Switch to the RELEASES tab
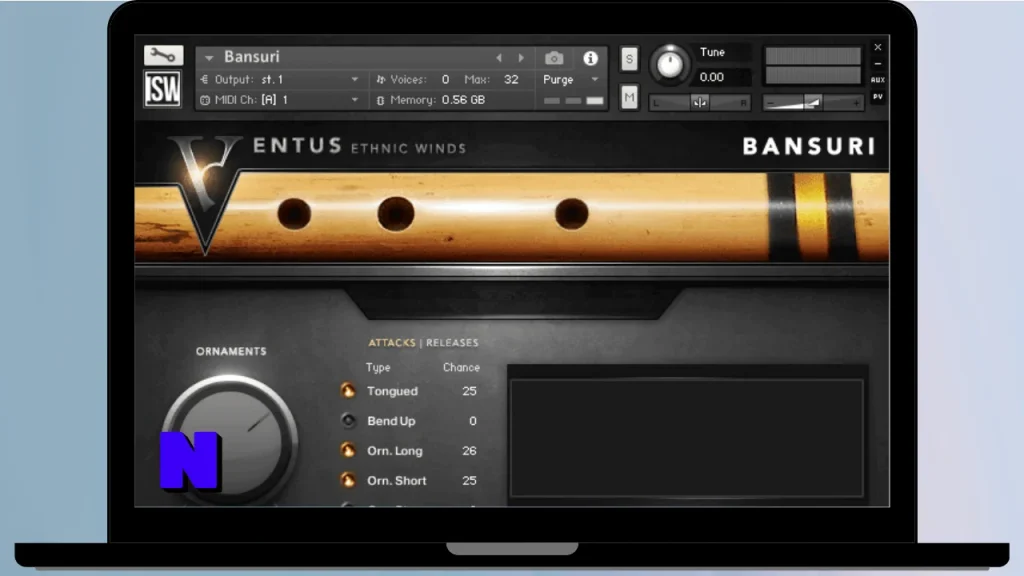 click(452, 343)
